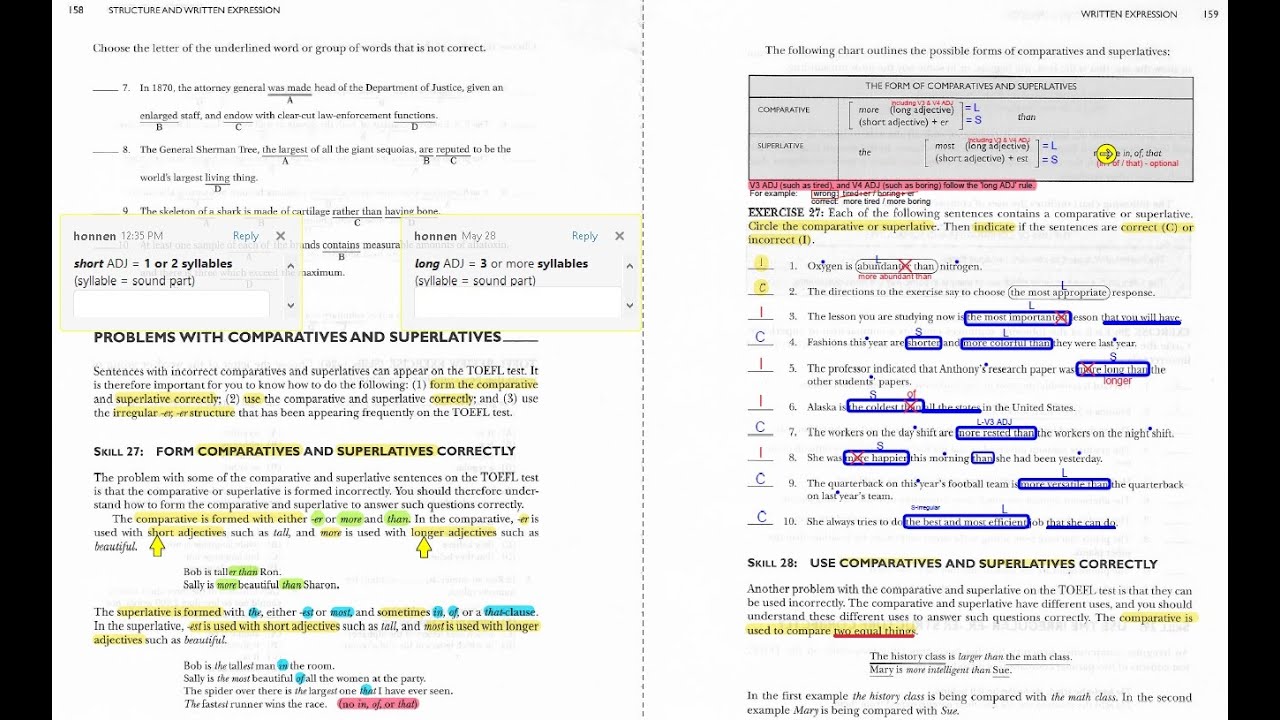The width and height of the screenshot is (1280, 720).
Task: Click the author name "honnen" beside 12:35 PM
Action: (x=95, y=236)
